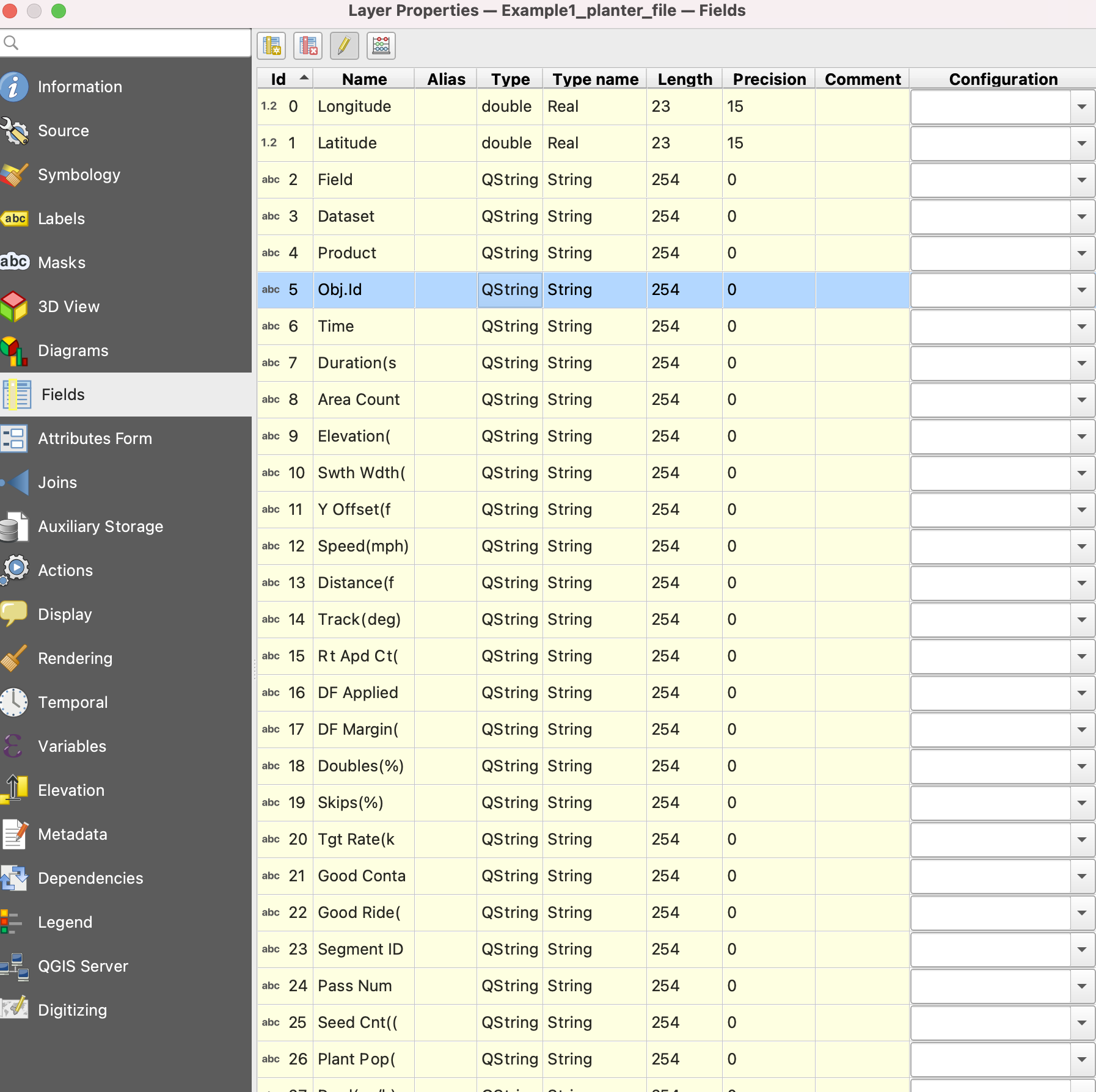This screenshot has width=1096, height=1092.
Task: Open the Field Calculator icon
Action: tap(381, 46)
